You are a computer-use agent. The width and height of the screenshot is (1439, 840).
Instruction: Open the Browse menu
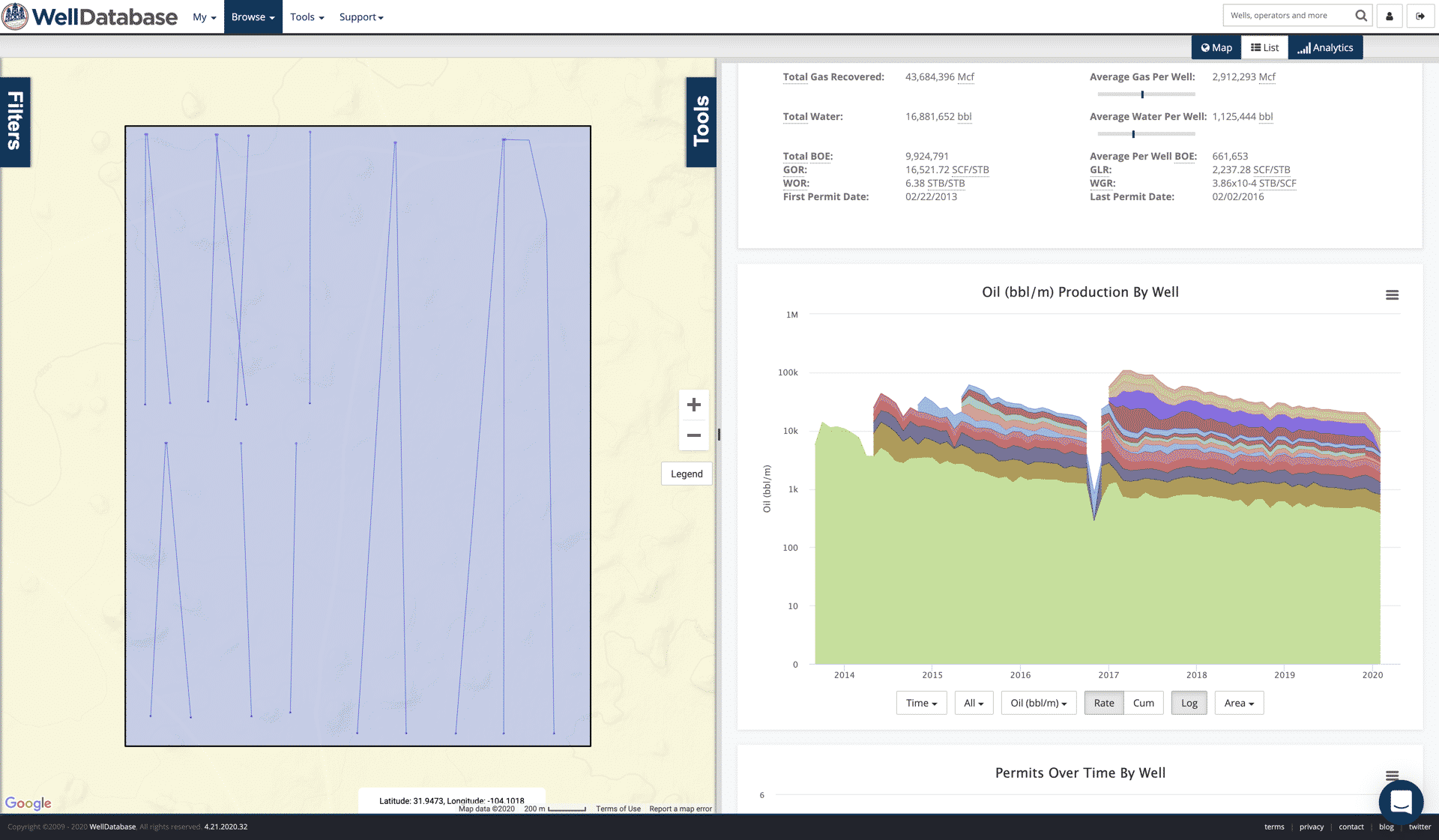[253, 16]
